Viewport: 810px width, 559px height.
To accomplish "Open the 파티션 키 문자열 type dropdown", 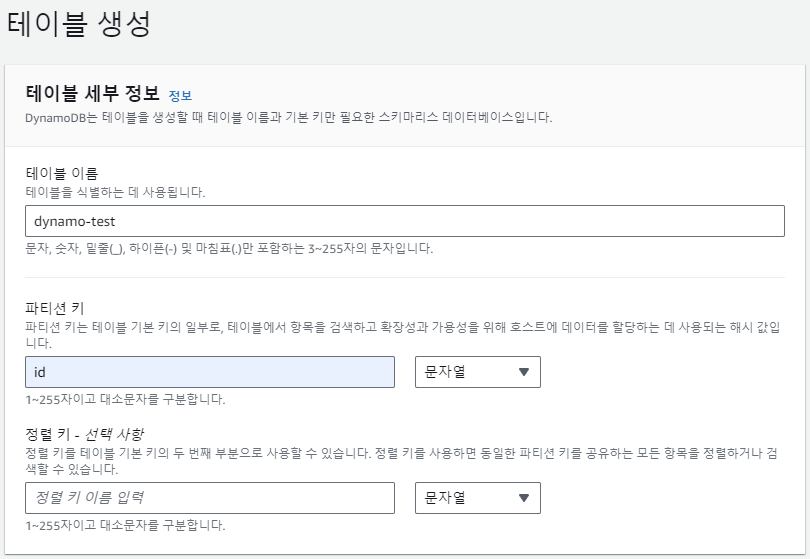I will pos(478,372).
